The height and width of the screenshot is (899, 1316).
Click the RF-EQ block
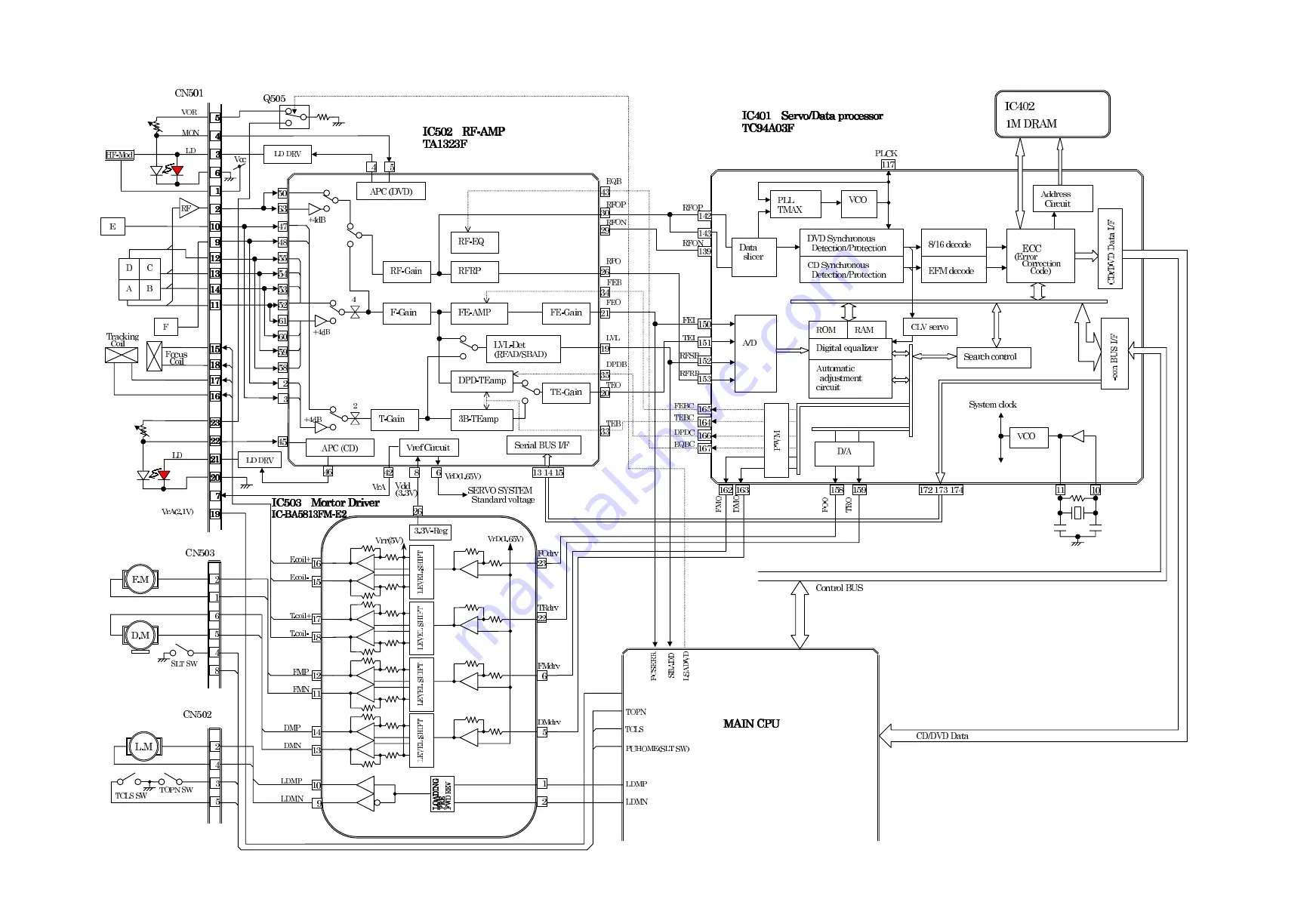474,242
